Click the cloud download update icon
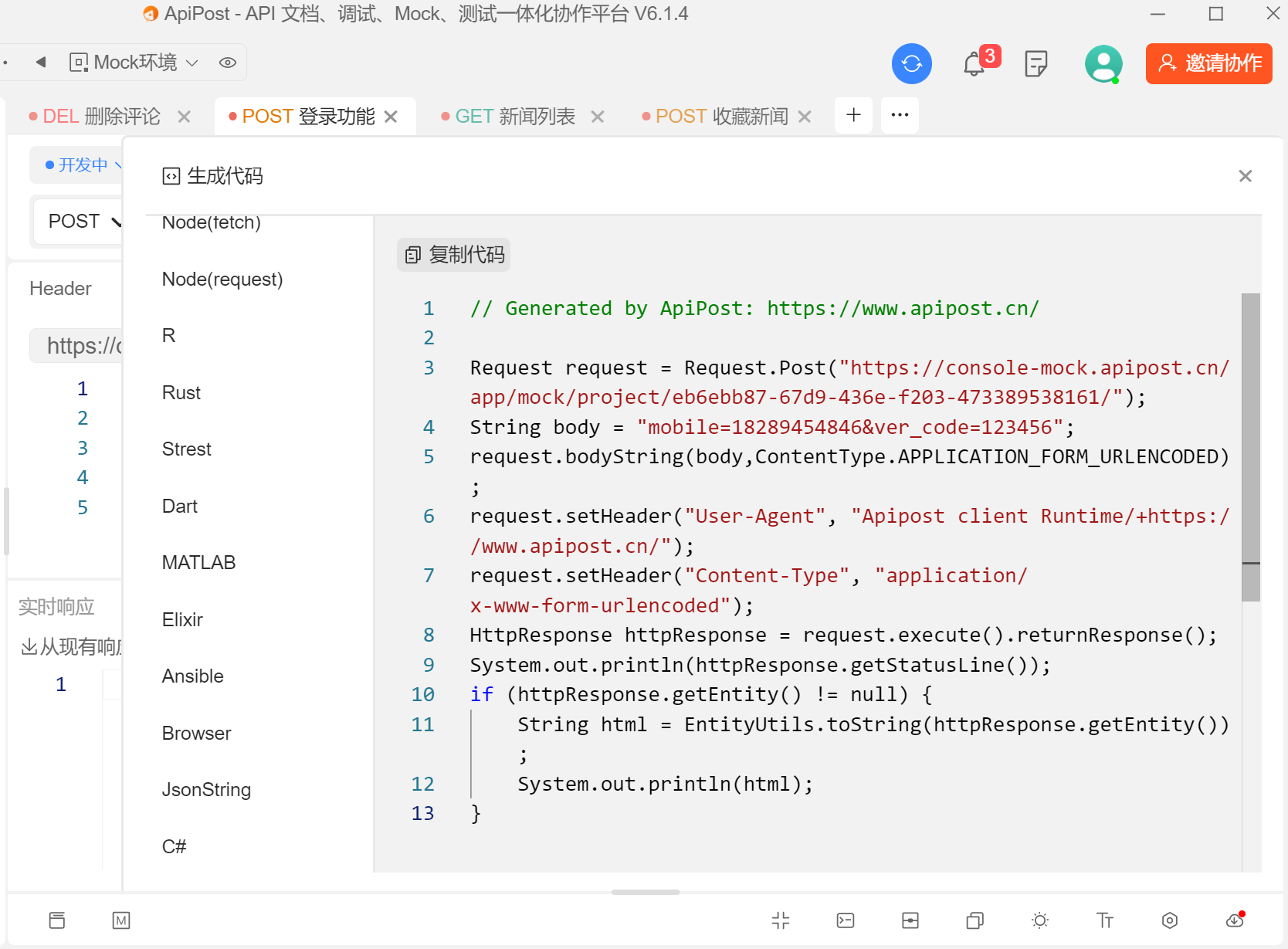 tap(1235, 920)
